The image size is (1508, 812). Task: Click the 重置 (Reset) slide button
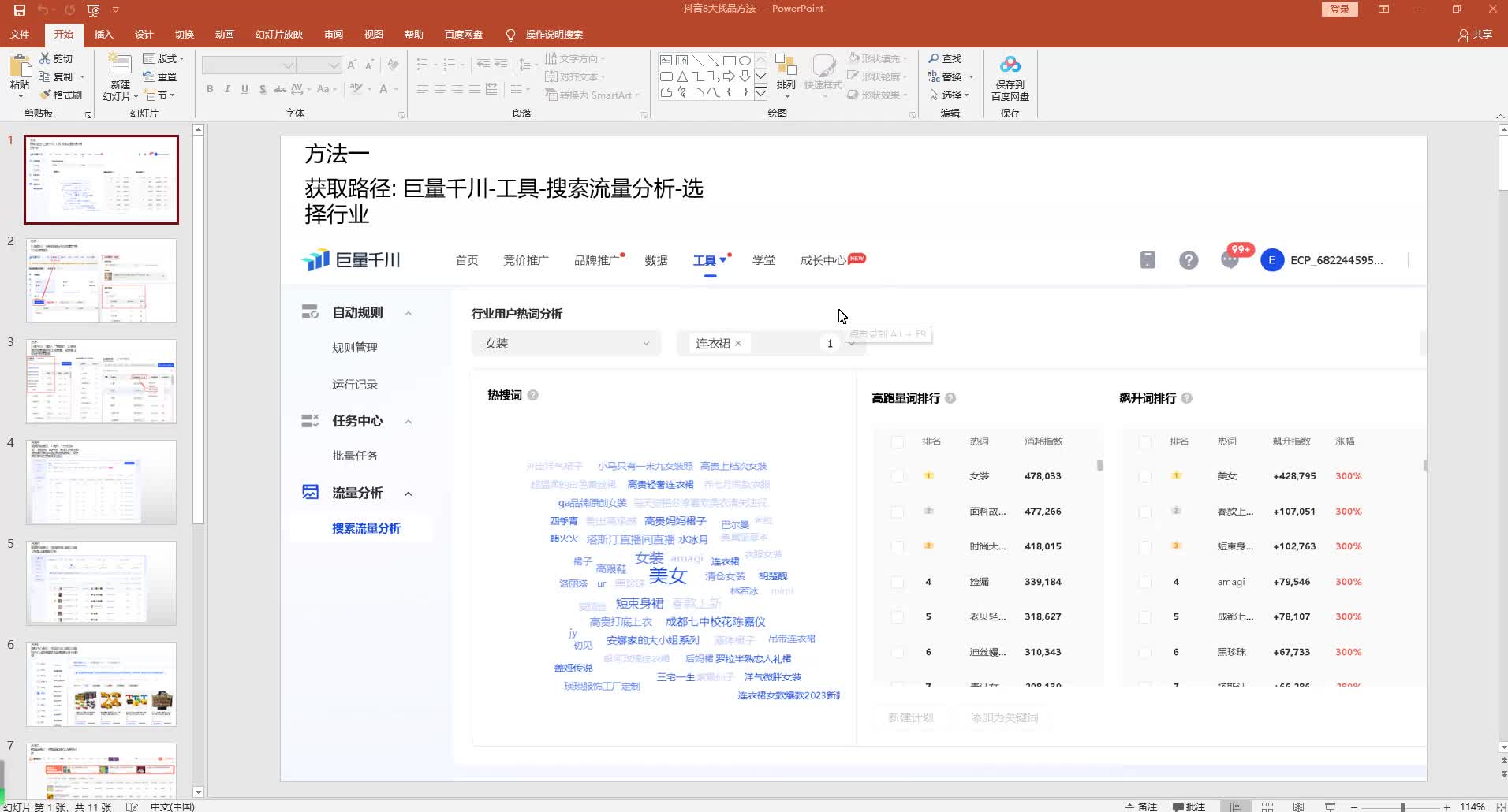click(x=159, y=76)
